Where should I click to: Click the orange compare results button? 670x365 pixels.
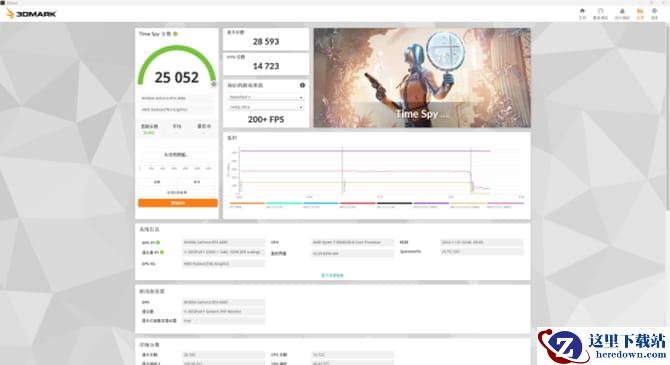coord(178,203)
